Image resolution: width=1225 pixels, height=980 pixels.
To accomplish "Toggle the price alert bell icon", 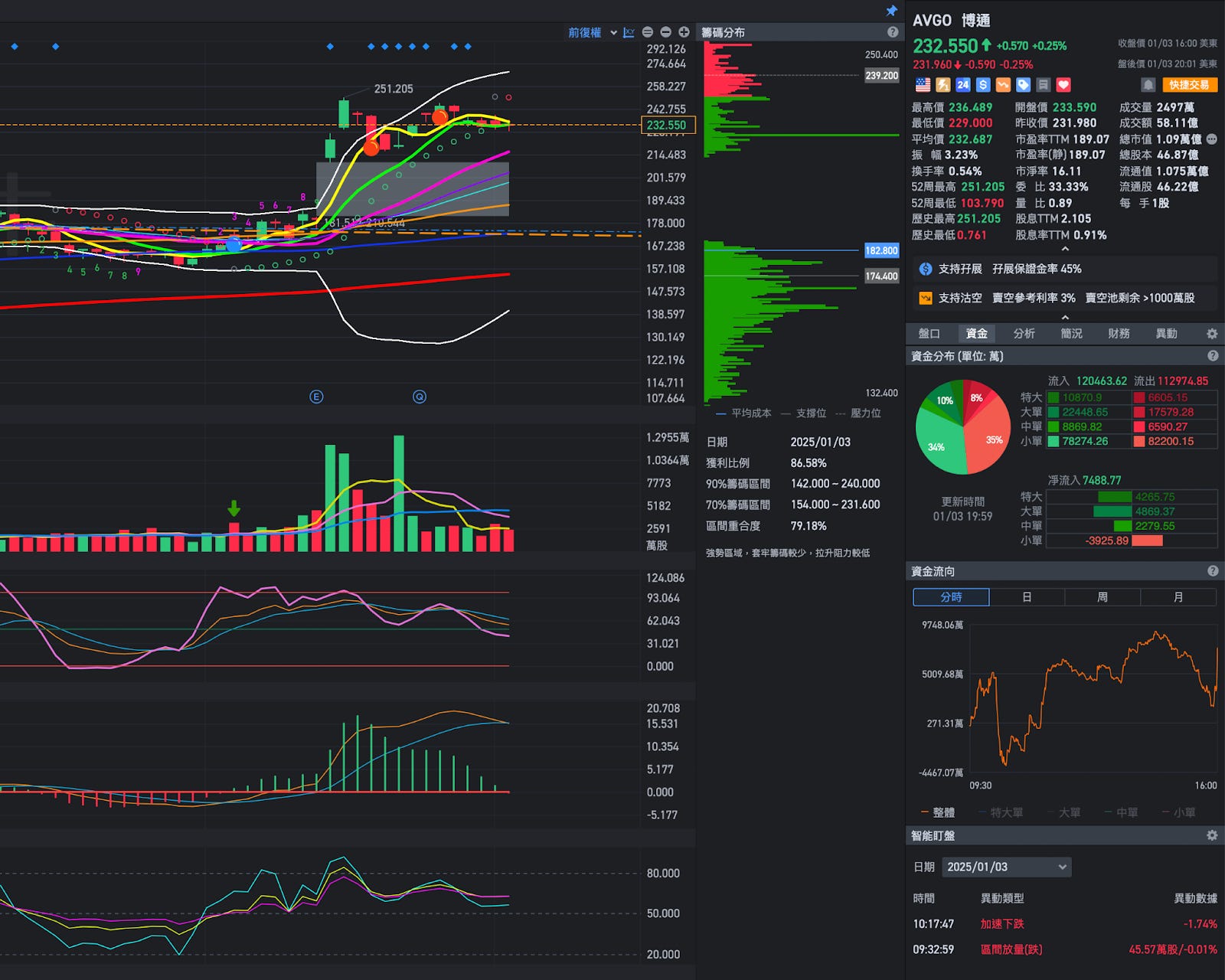I will 1148,85.
